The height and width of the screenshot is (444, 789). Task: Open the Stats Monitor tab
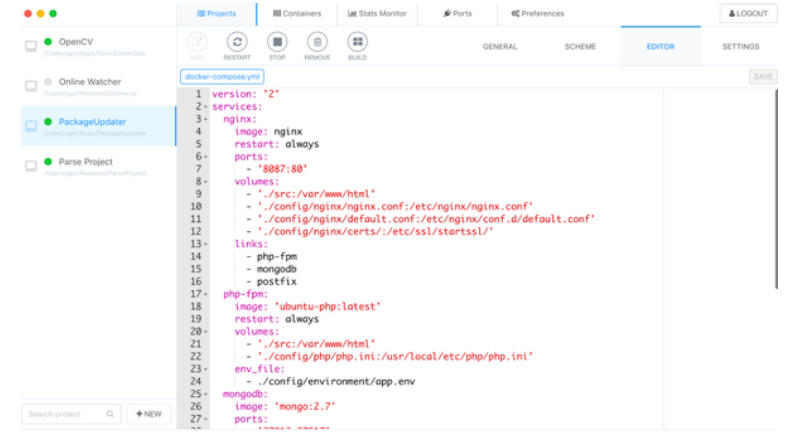(x=378, y=14)
